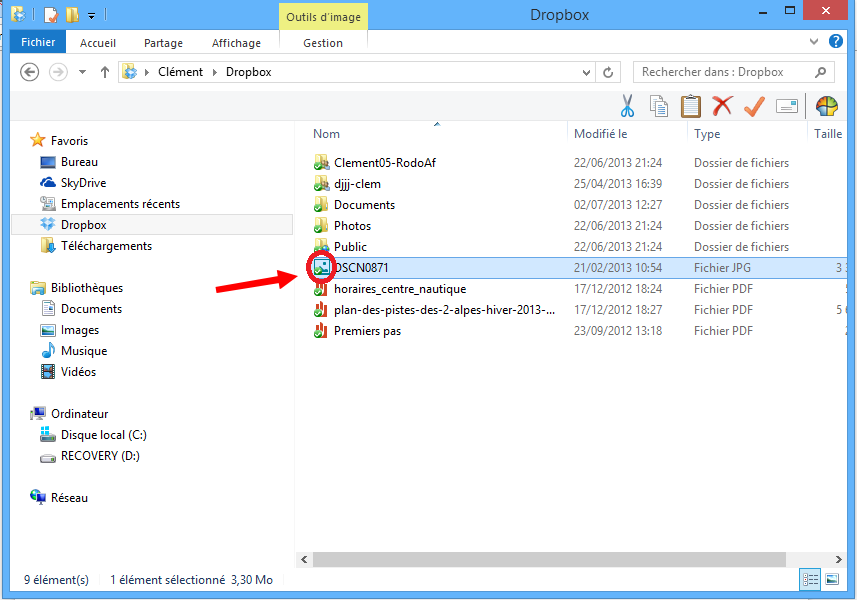Viewport: 857px width, 600px height.
Task: Open the Affichage ribbon tab
Action: 236,43
